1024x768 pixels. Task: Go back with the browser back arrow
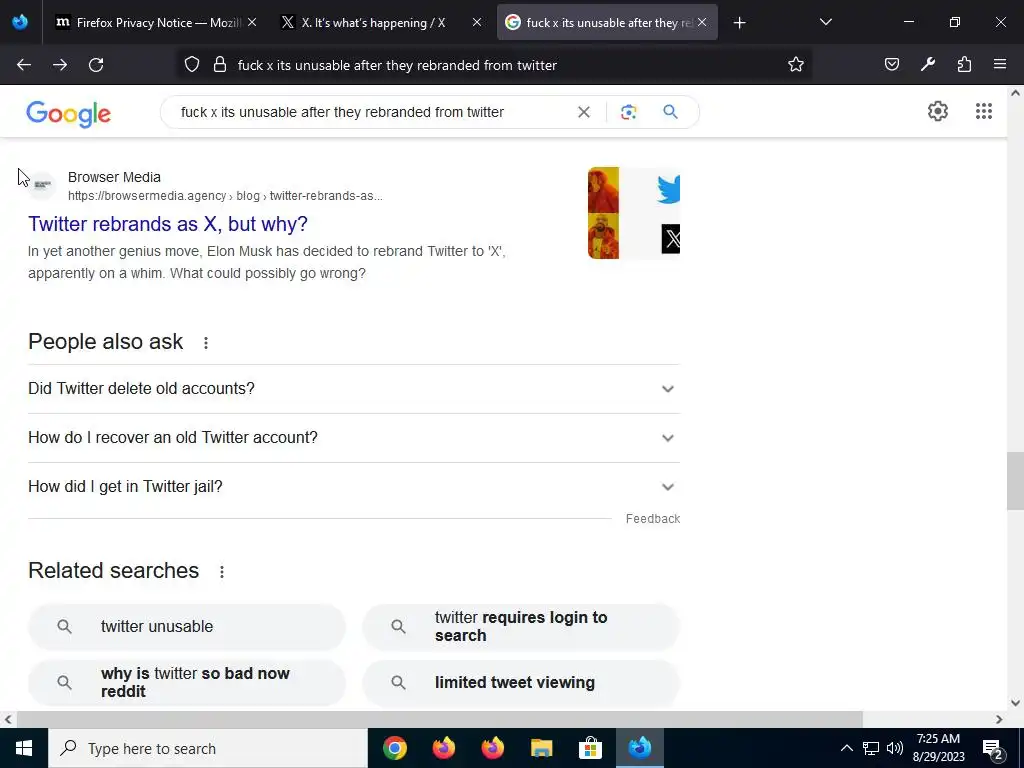pyautogui.click(x=24, y=65)
